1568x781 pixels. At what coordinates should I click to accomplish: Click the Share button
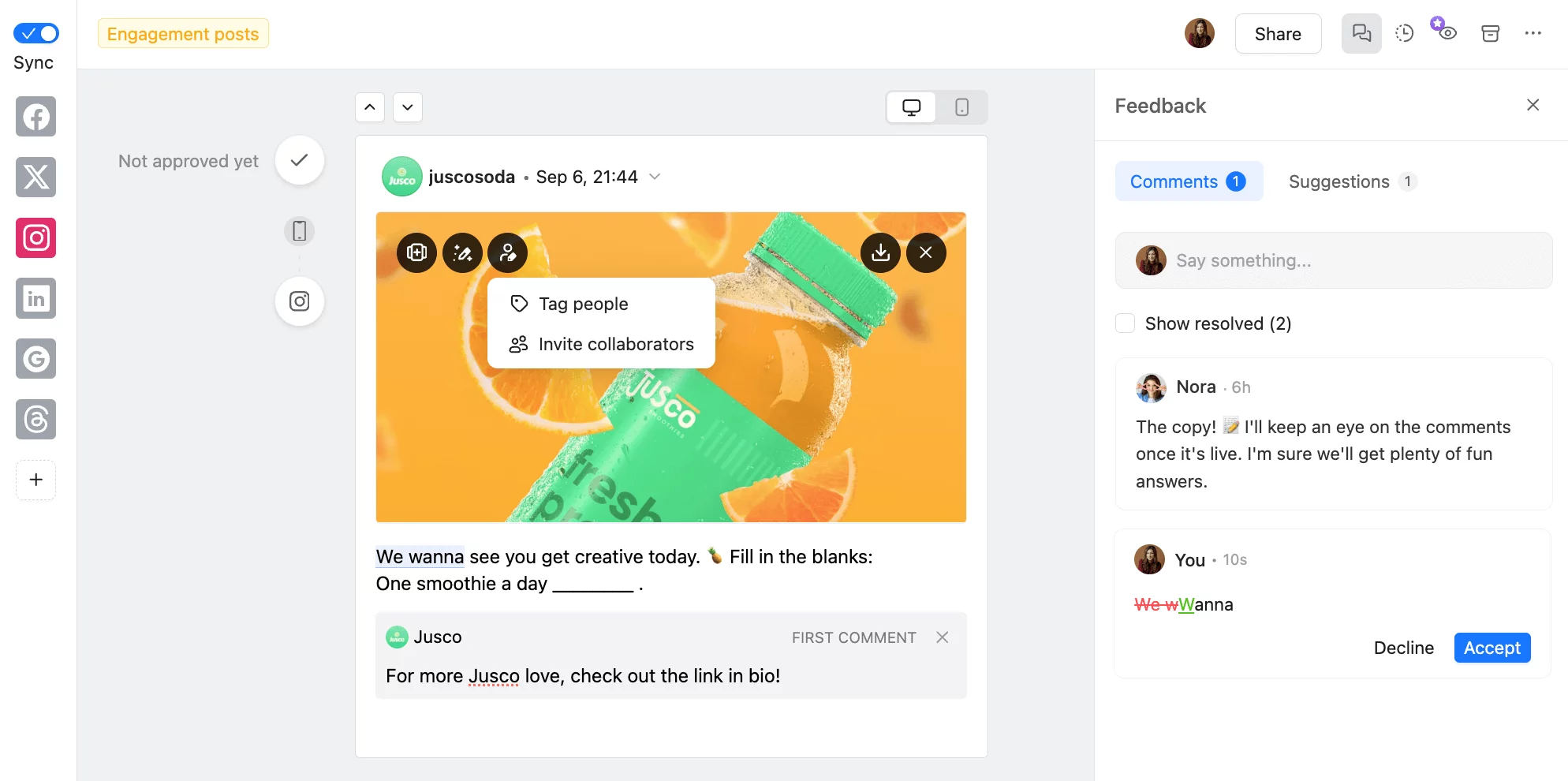(x=1277, y=33)
